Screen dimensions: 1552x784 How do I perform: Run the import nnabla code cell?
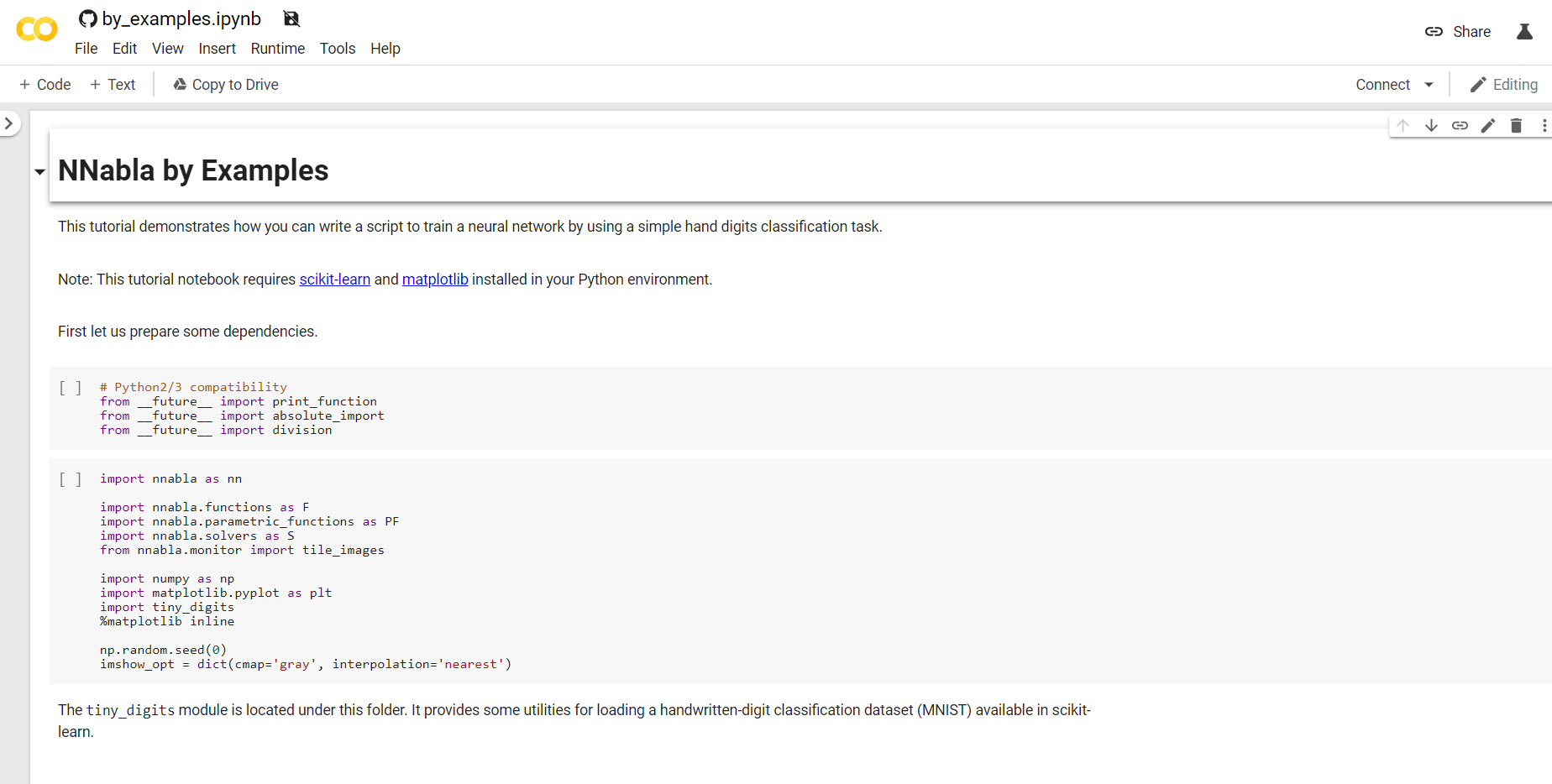[x=71, y=479]
